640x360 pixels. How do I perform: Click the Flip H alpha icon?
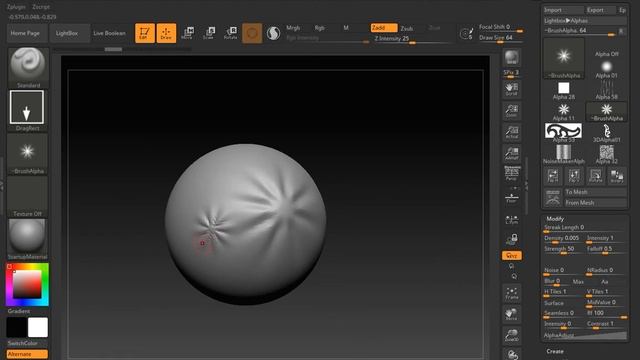[553, 176]
